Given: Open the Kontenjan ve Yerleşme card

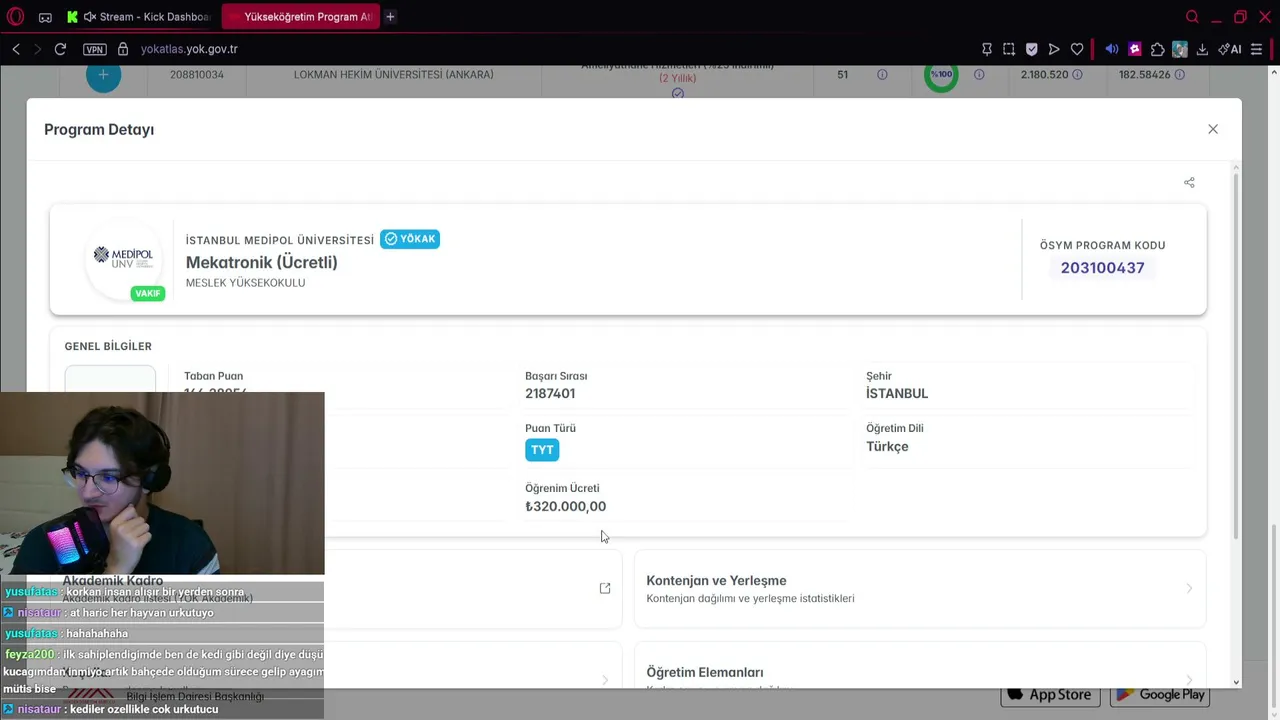Looking at the screenshot, I should click(x=920, y=589).
